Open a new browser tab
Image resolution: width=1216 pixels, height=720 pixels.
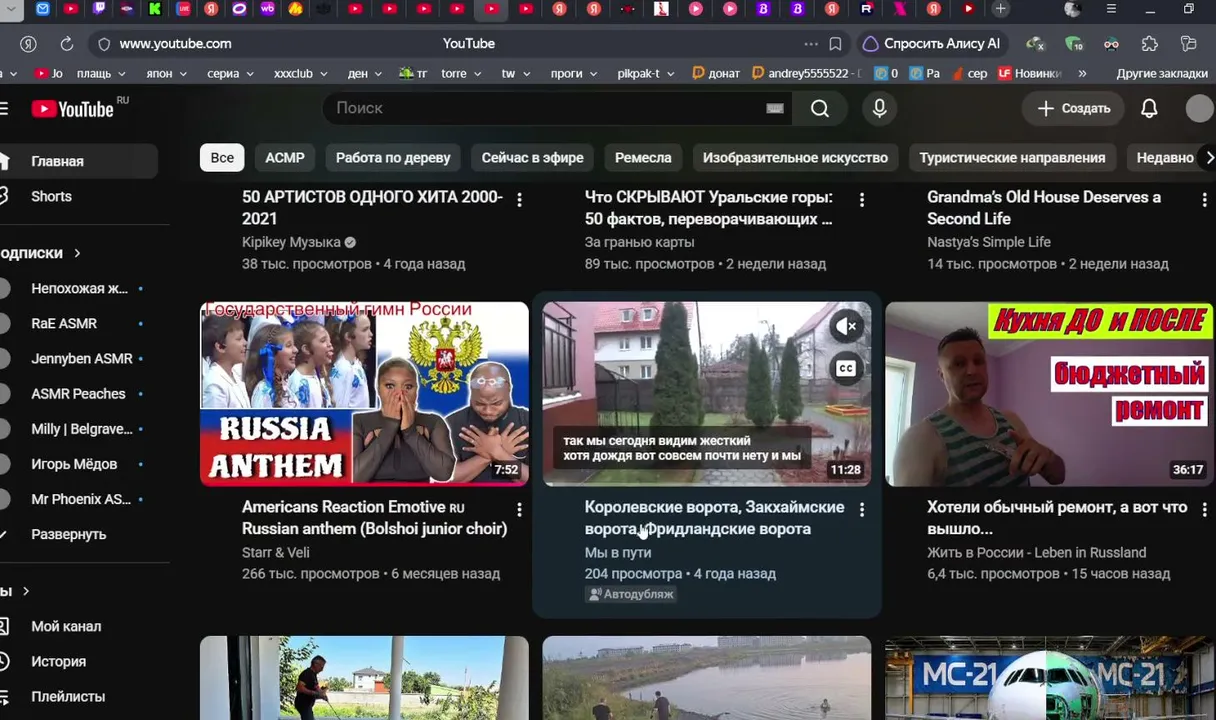pyautogui.click(x=1000, y=9)
